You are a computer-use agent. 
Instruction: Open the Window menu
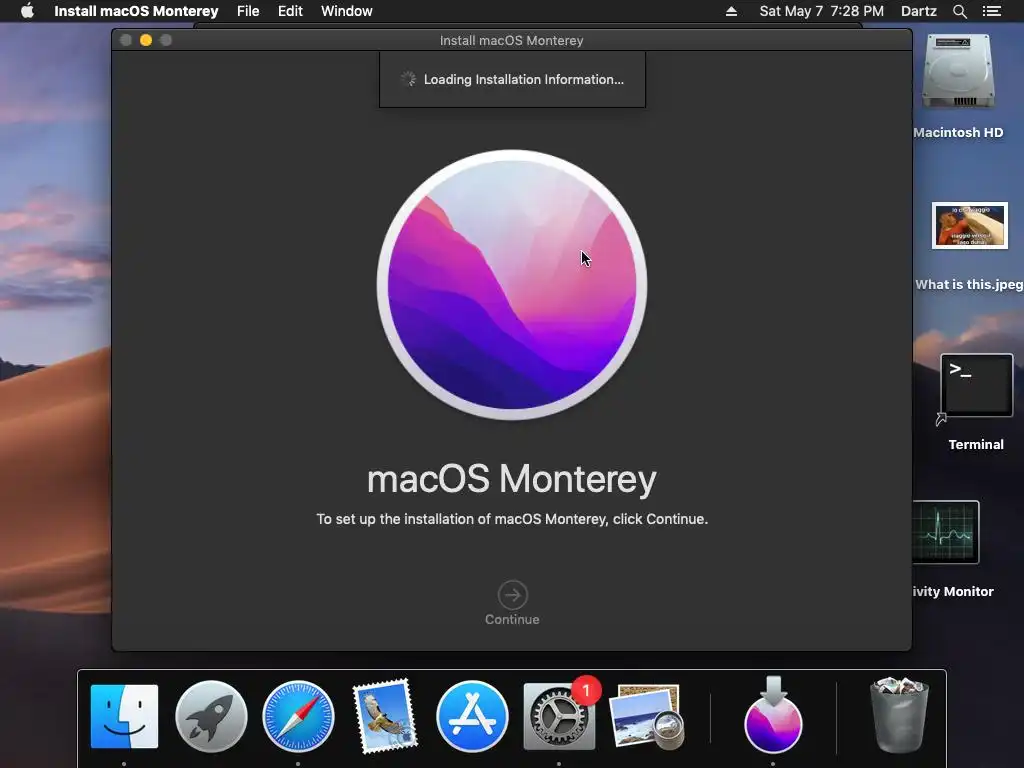pos(346,11)
